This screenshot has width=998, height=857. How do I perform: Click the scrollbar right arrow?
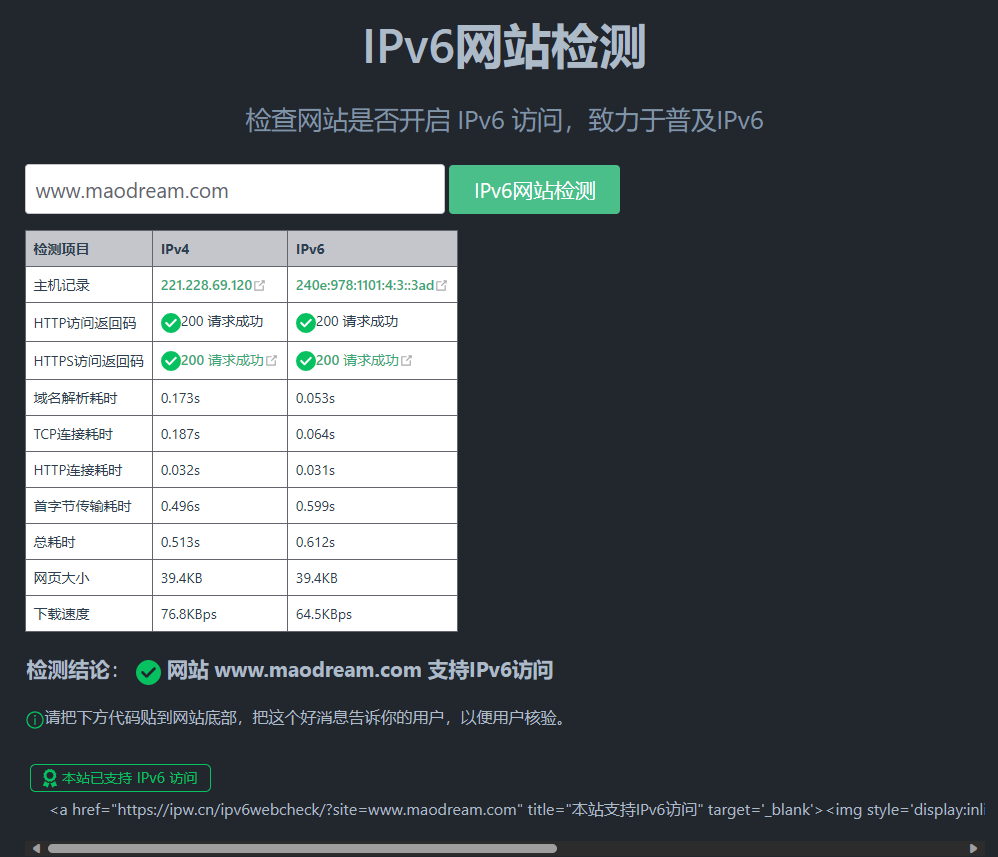pos(973,848)
